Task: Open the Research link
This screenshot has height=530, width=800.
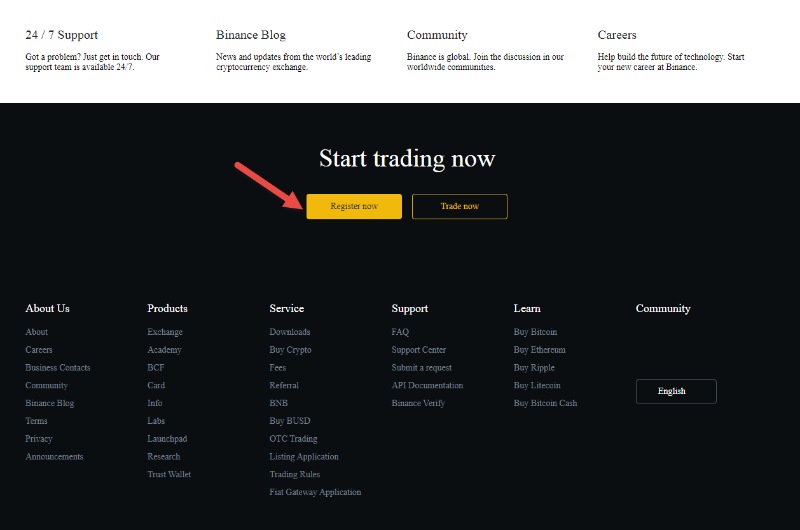Action: (164, 457)
